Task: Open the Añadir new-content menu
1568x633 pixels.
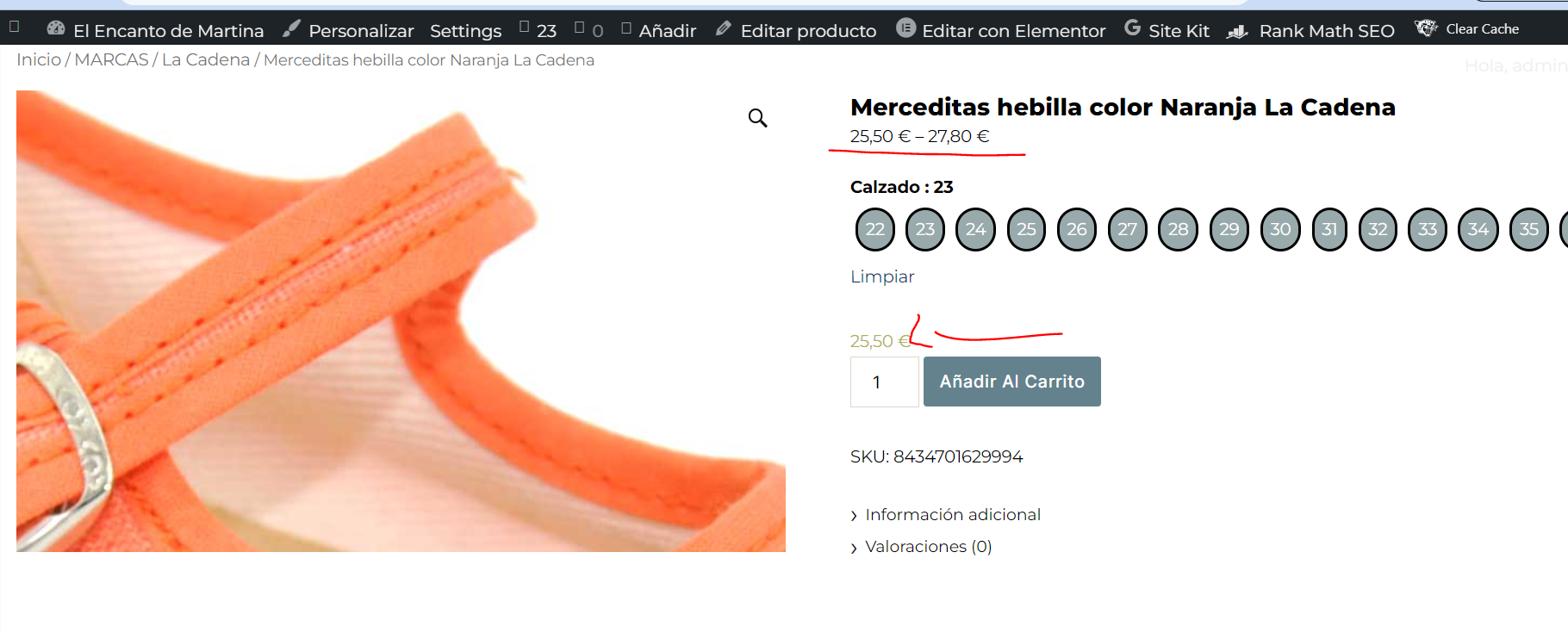Action: [x=658, y=30]
